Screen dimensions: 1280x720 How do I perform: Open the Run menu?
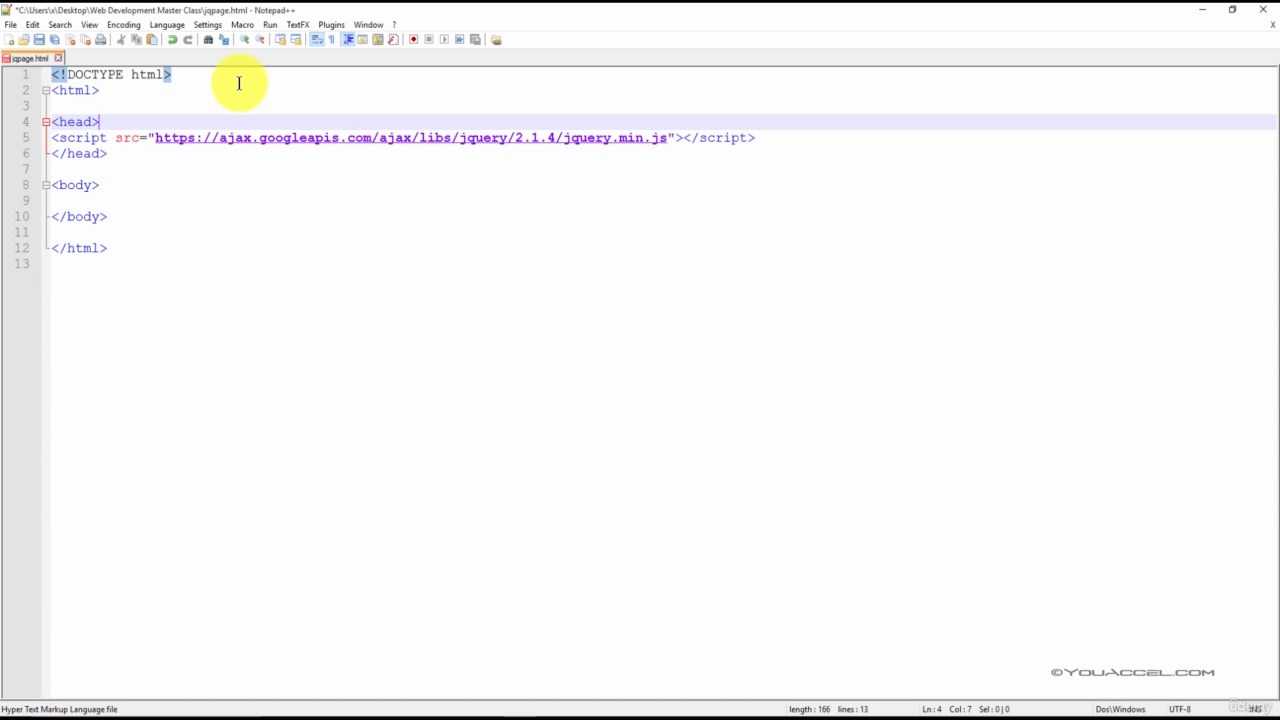click(x=270, y=25)
